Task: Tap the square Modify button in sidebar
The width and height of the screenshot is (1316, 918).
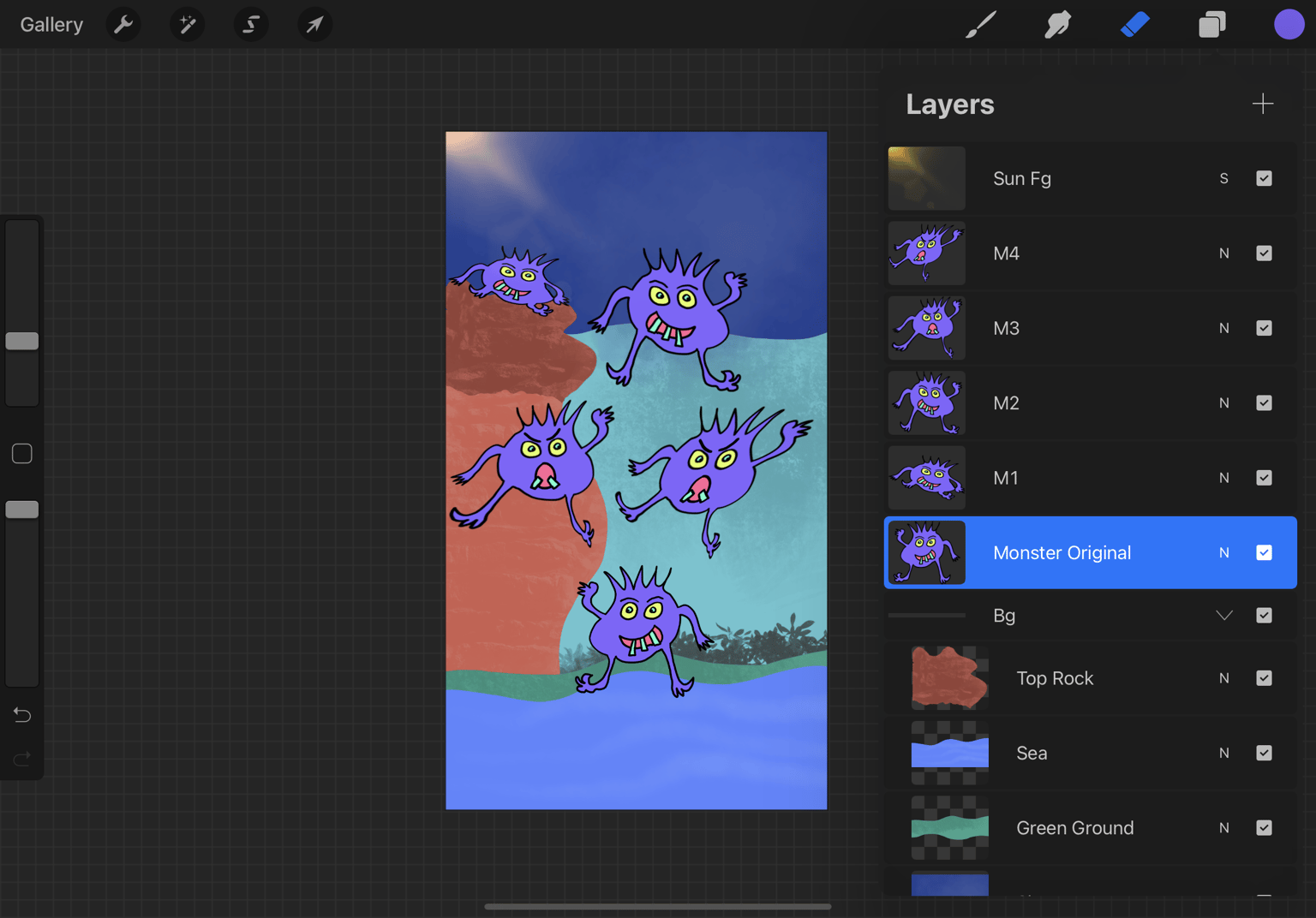Action: pos(22,454)
